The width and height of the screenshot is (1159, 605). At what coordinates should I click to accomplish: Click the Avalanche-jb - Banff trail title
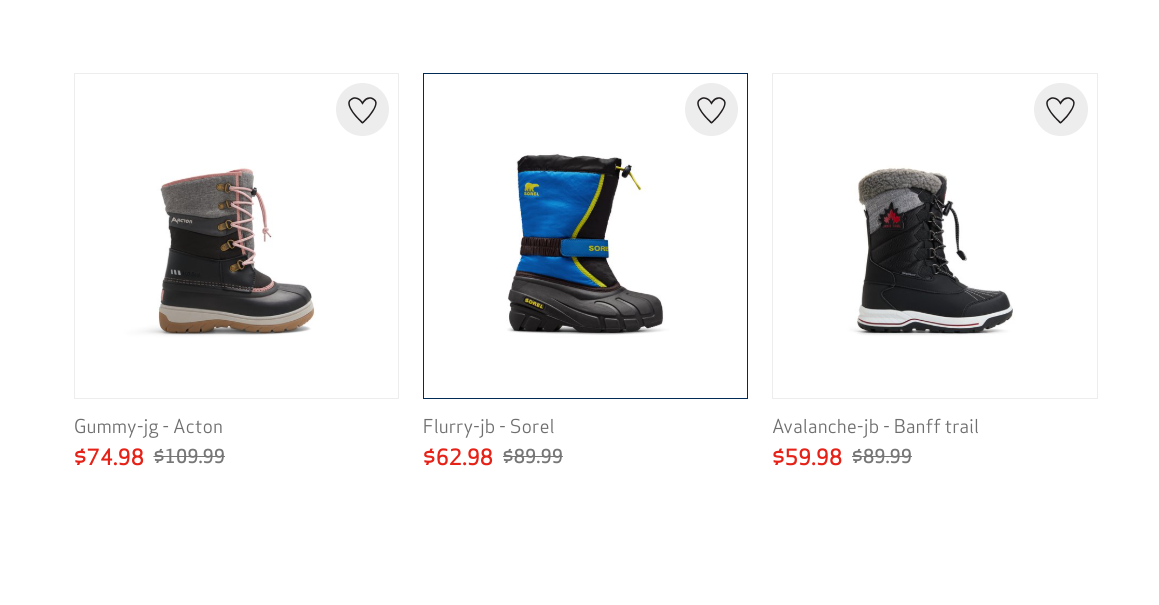pyautogui.click(x=875, y=427)
